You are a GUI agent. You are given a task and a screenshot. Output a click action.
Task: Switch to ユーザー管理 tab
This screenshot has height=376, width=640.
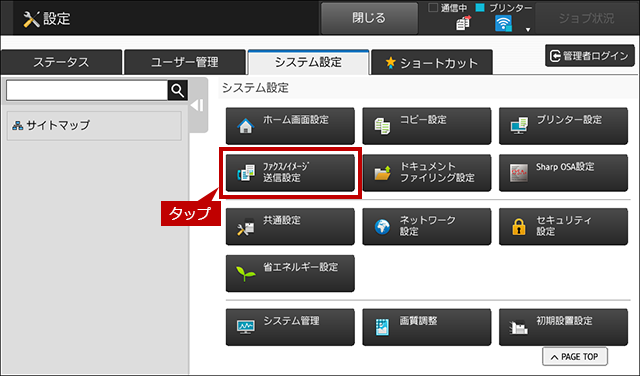click(185, 62)
